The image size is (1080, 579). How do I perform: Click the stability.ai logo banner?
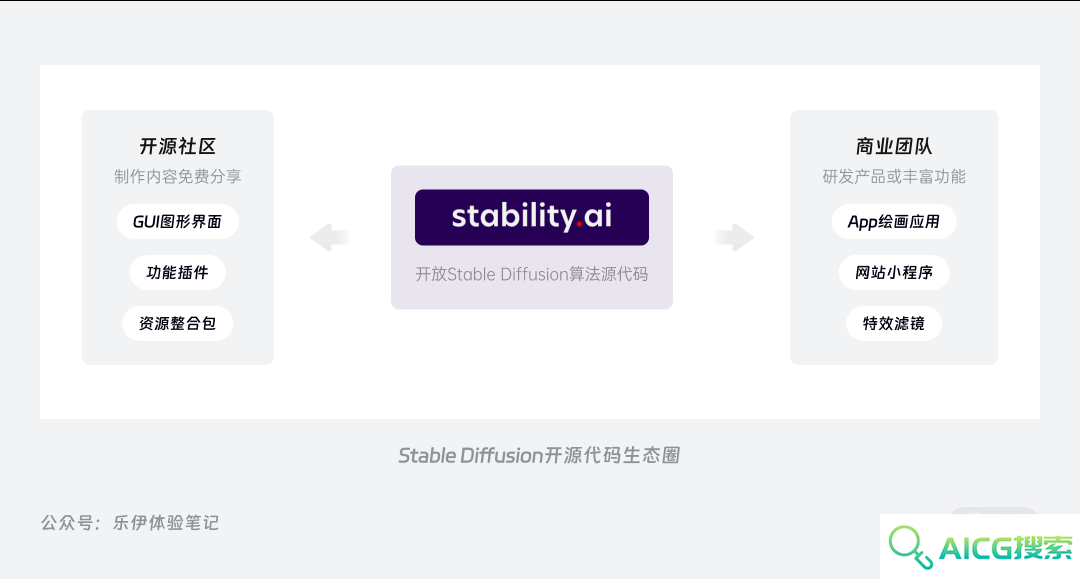(532, 218)
